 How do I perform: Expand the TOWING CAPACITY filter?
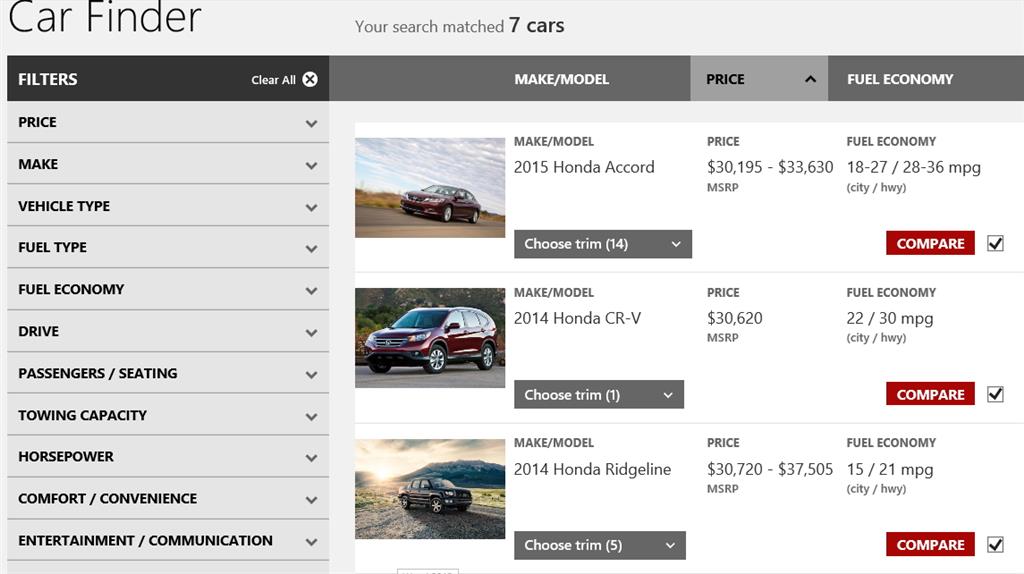click(168, 415)
